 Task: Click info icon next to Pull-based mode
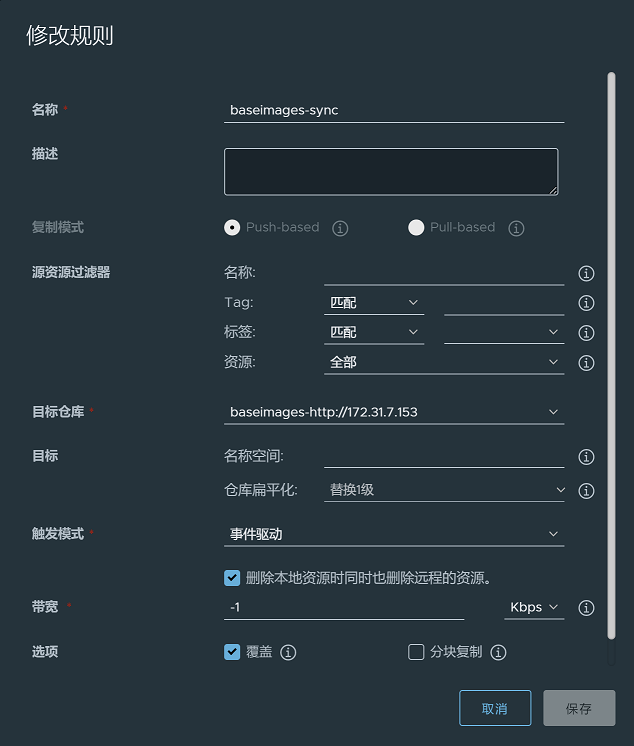click(x=516, y=228)
